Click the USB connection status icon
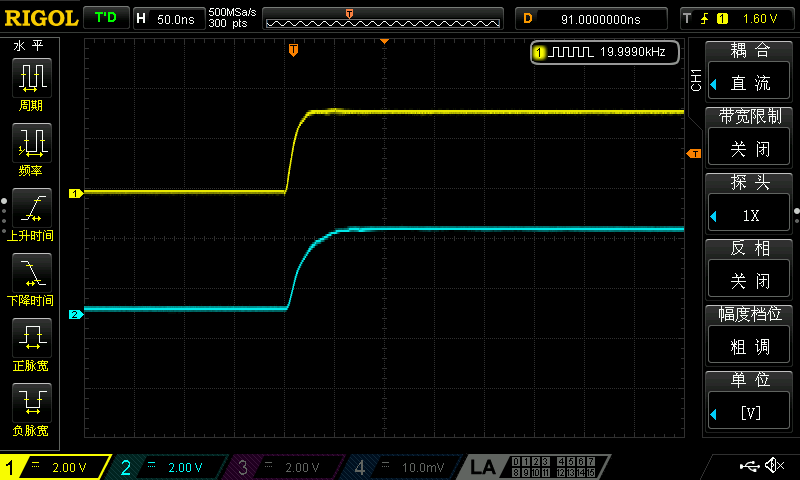800x480 pixels. point(749,466)
